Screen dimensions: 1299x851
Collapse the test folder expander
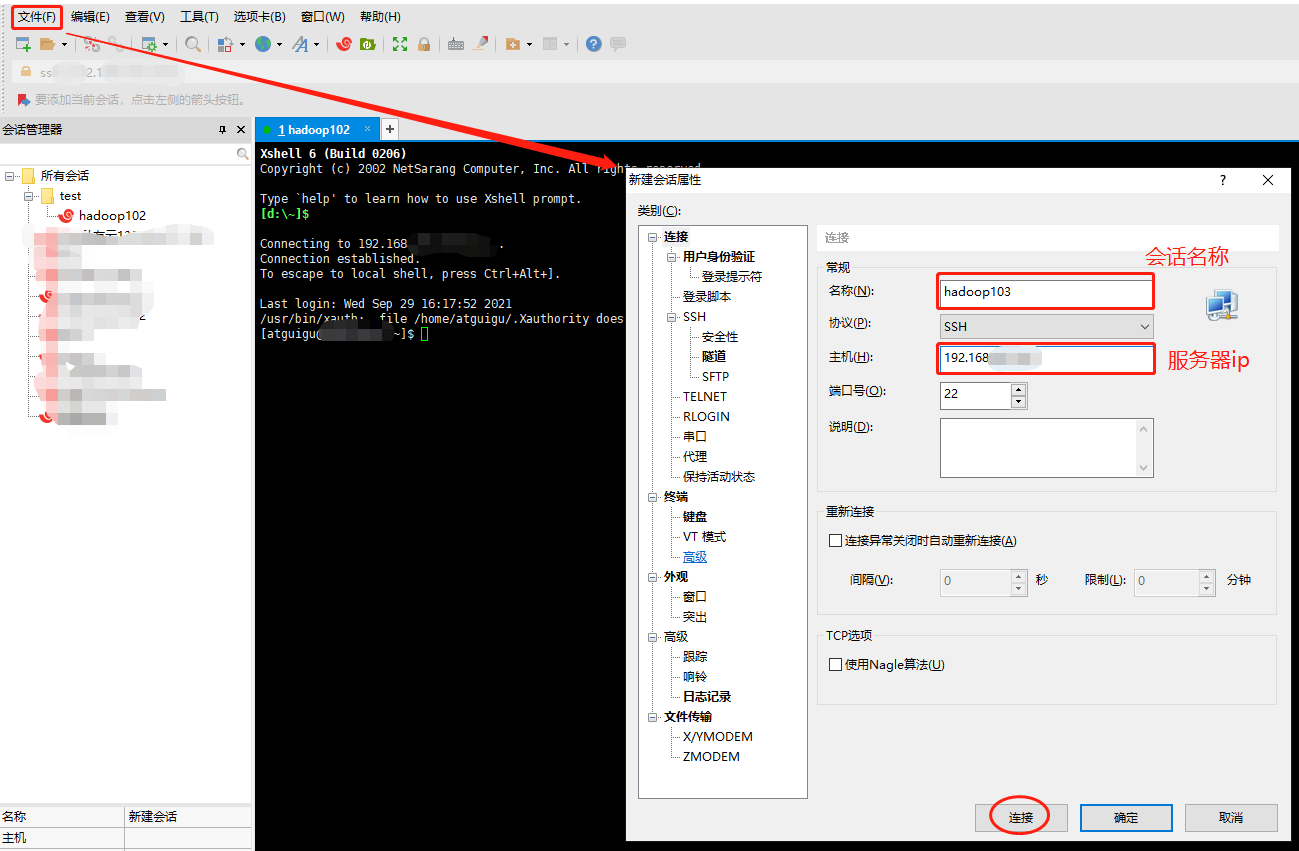(x=30, y=196)
